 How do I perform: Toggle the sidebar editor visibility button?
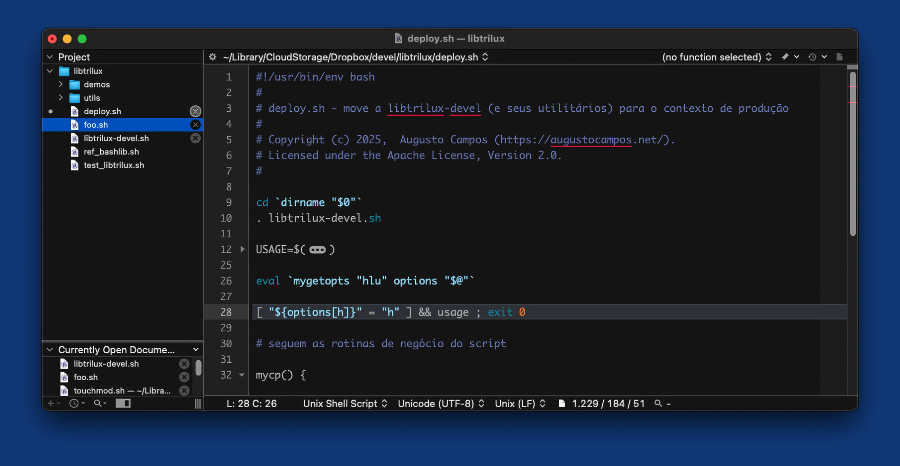123,403
